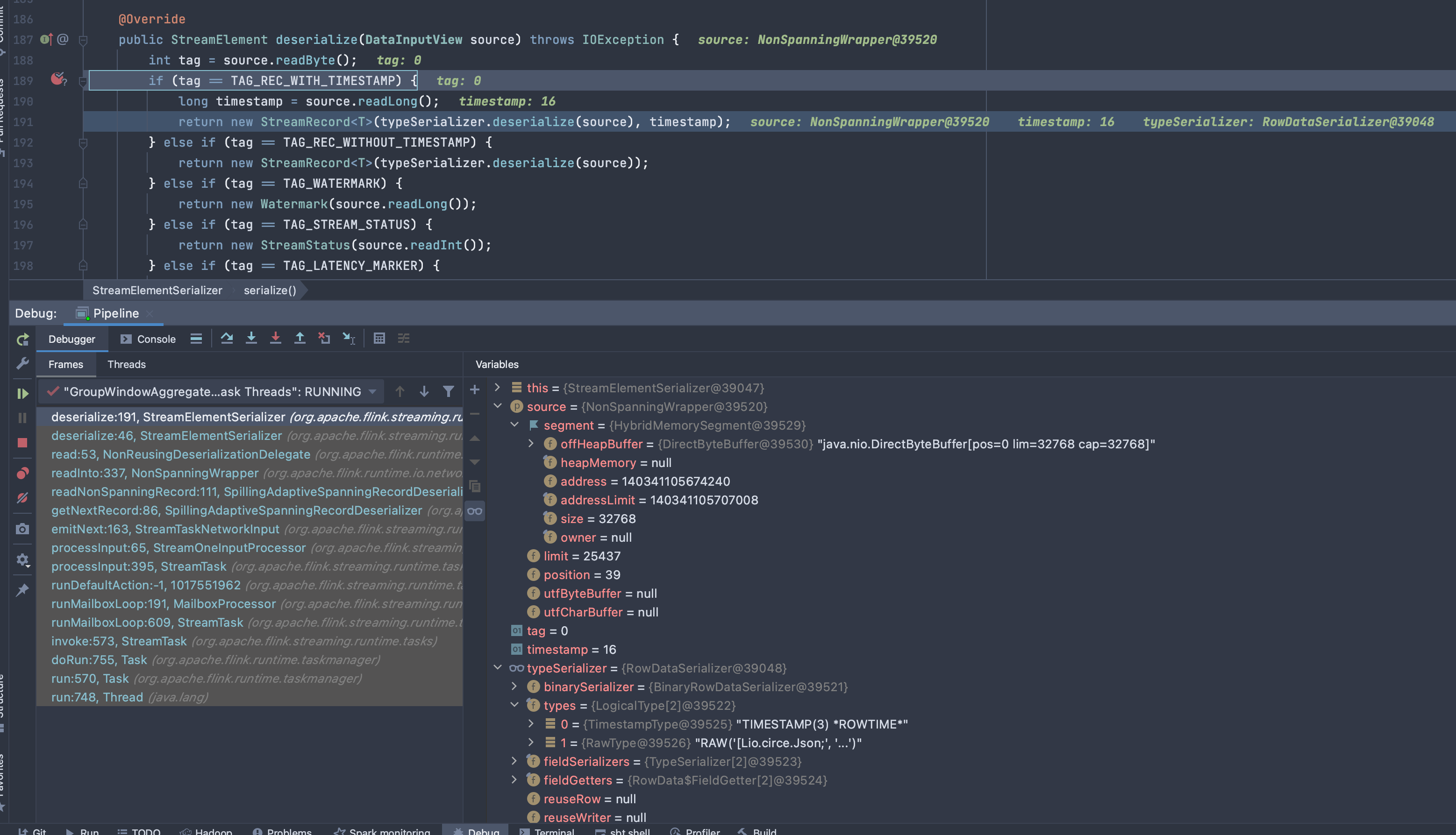1456x835 pixels.
Task: Click the Resume Program icon
Action: point(22,393)
